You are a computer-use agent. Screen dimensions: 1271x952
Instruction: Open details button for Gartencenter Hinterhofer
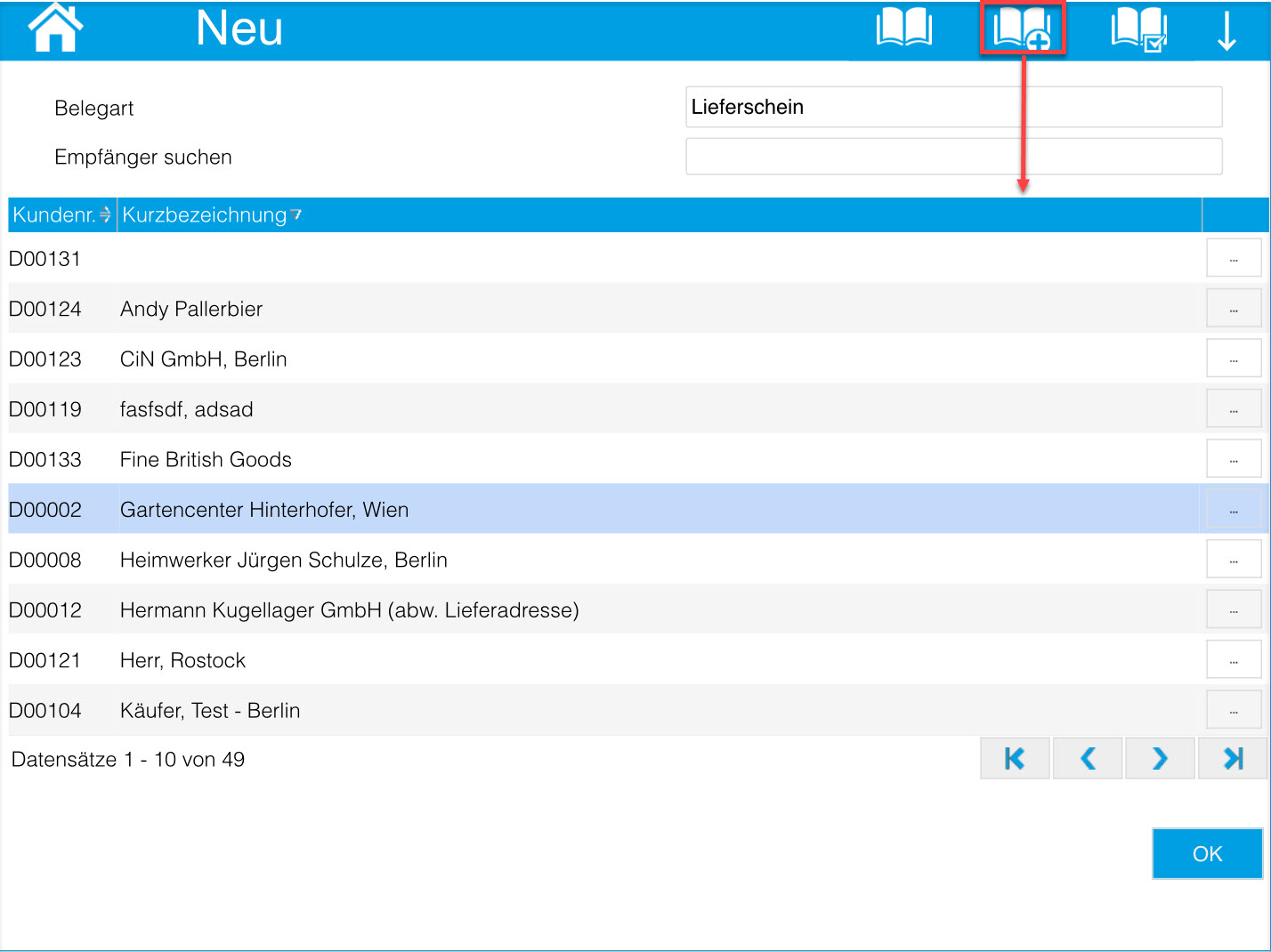point(1234,510)
